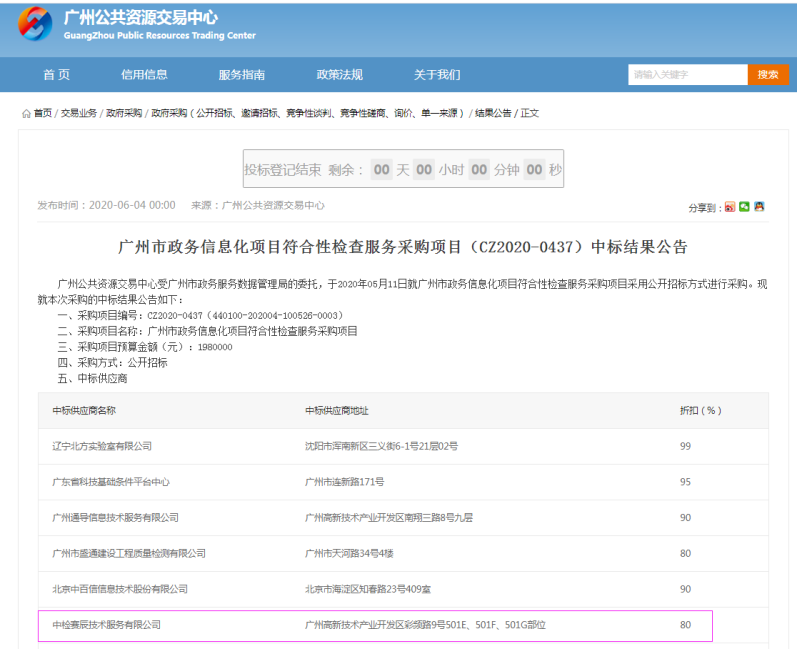The height and width of the screenshot is (649, 797).
Task: Click the 来源：广州公共资源交易中心 text
Action: 258,205
